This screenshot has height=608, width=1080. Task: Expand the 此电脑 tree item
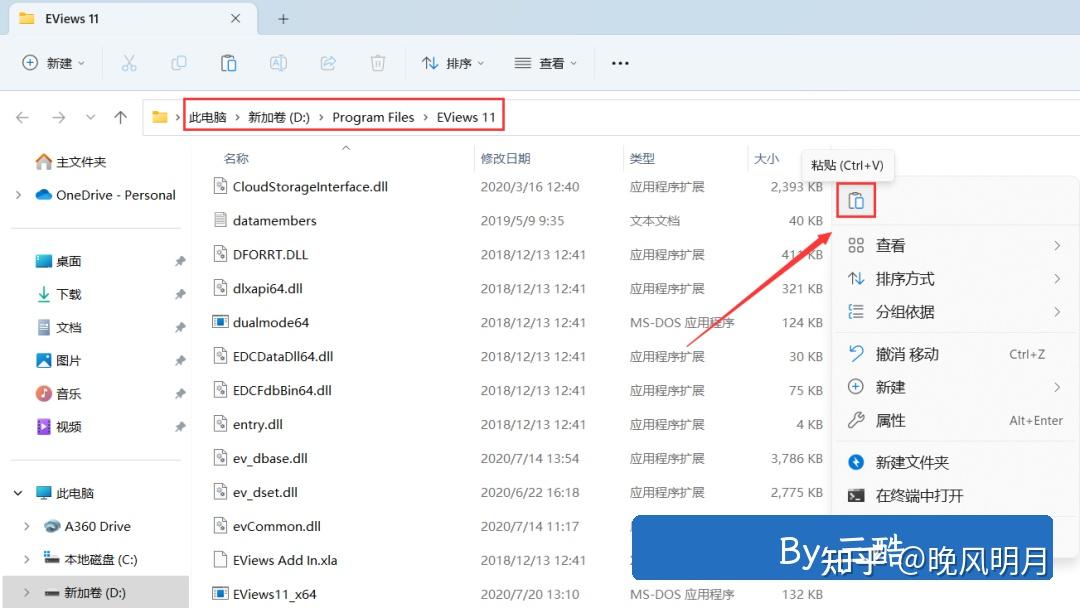[17, 492]
